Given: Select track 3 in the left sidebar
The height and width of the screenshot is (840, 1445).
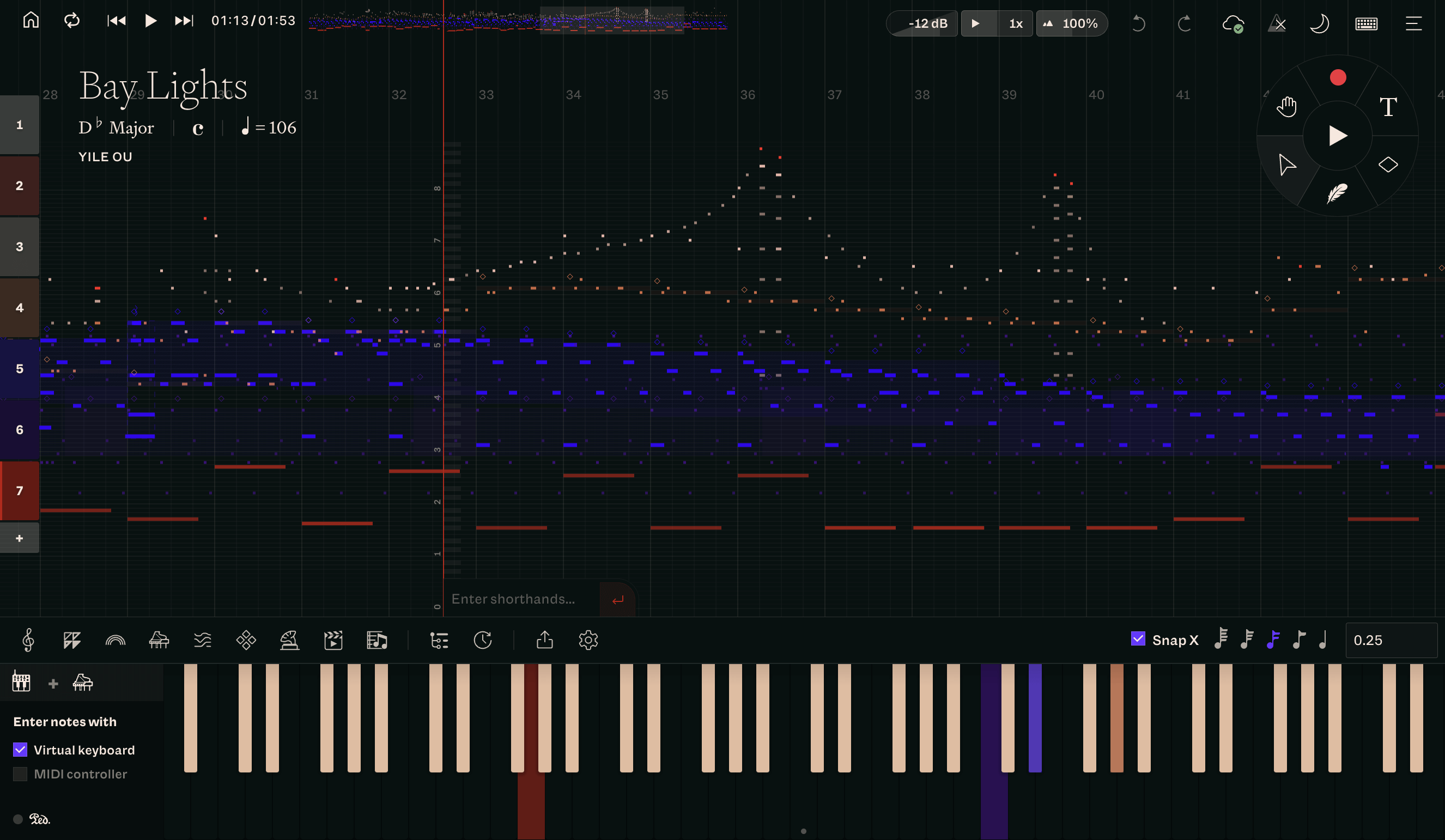Looking at the screenshot, I should pos(19,247).
